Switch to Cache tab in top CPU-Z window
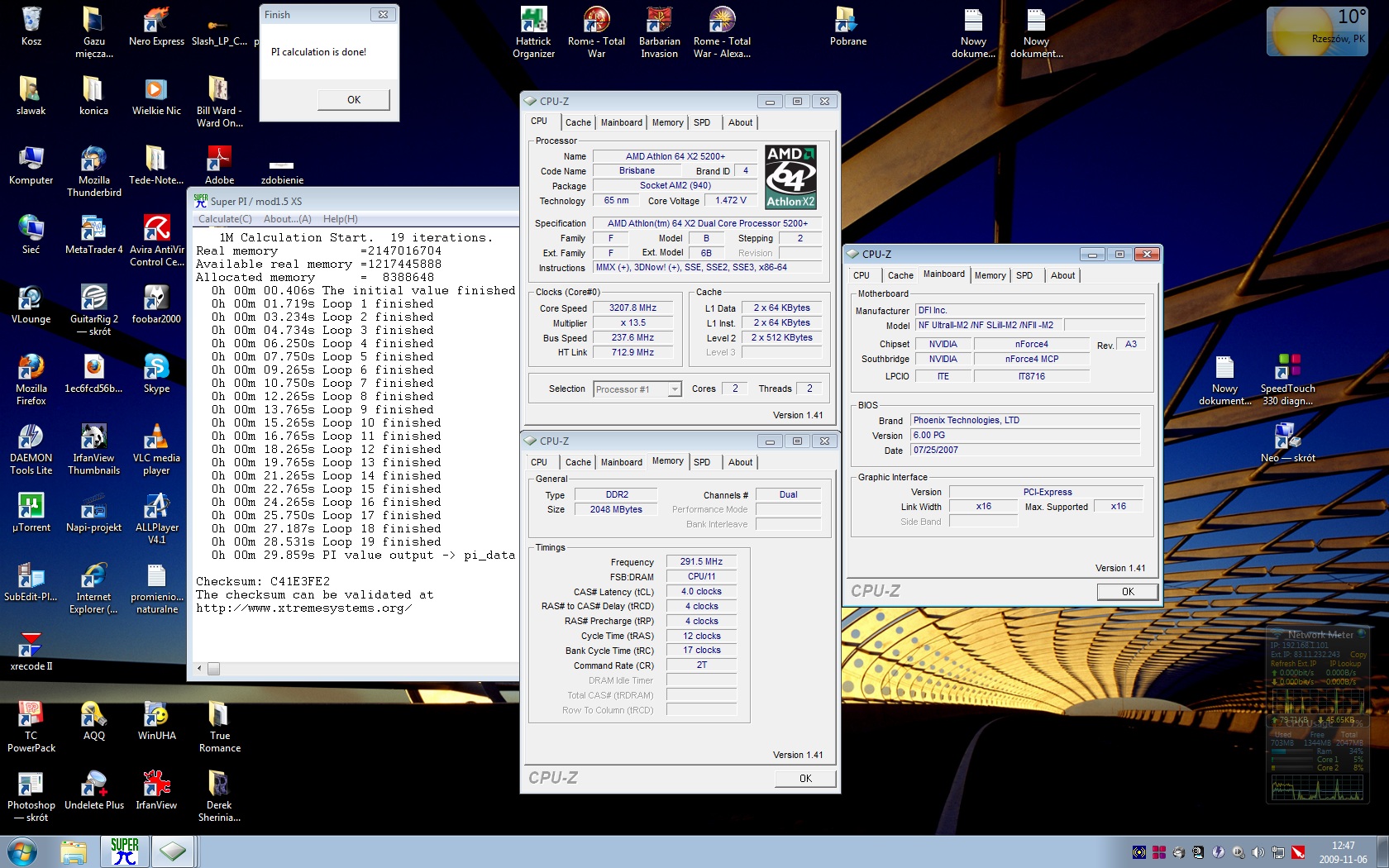The width and height of the screenshot is (1389, 868). point(578,122)
